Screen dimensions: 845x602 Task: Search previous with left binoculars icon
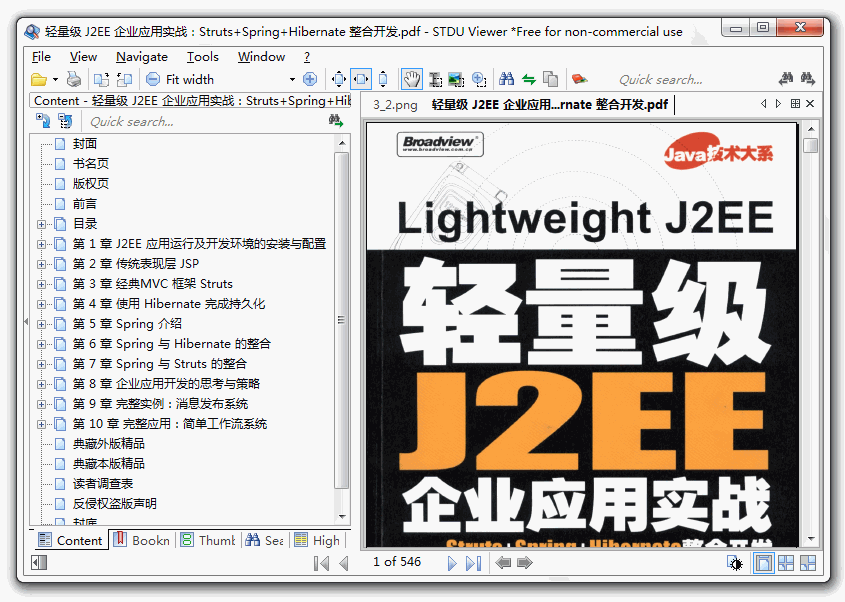786,79
